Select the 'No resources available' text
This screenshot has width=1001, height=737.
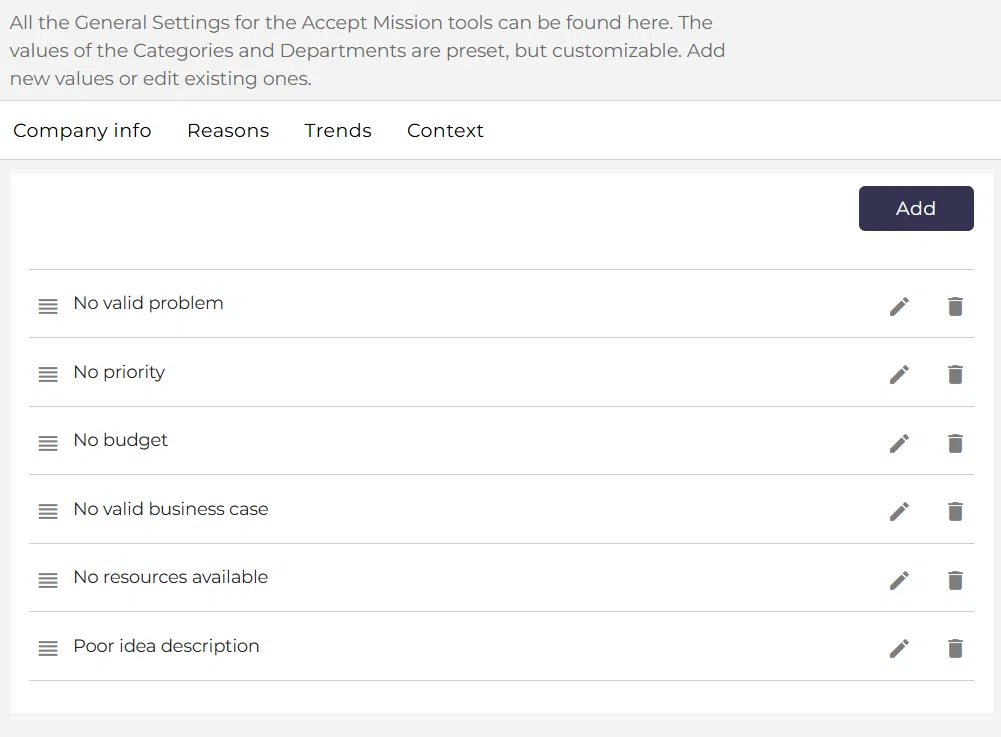point(171,577)
